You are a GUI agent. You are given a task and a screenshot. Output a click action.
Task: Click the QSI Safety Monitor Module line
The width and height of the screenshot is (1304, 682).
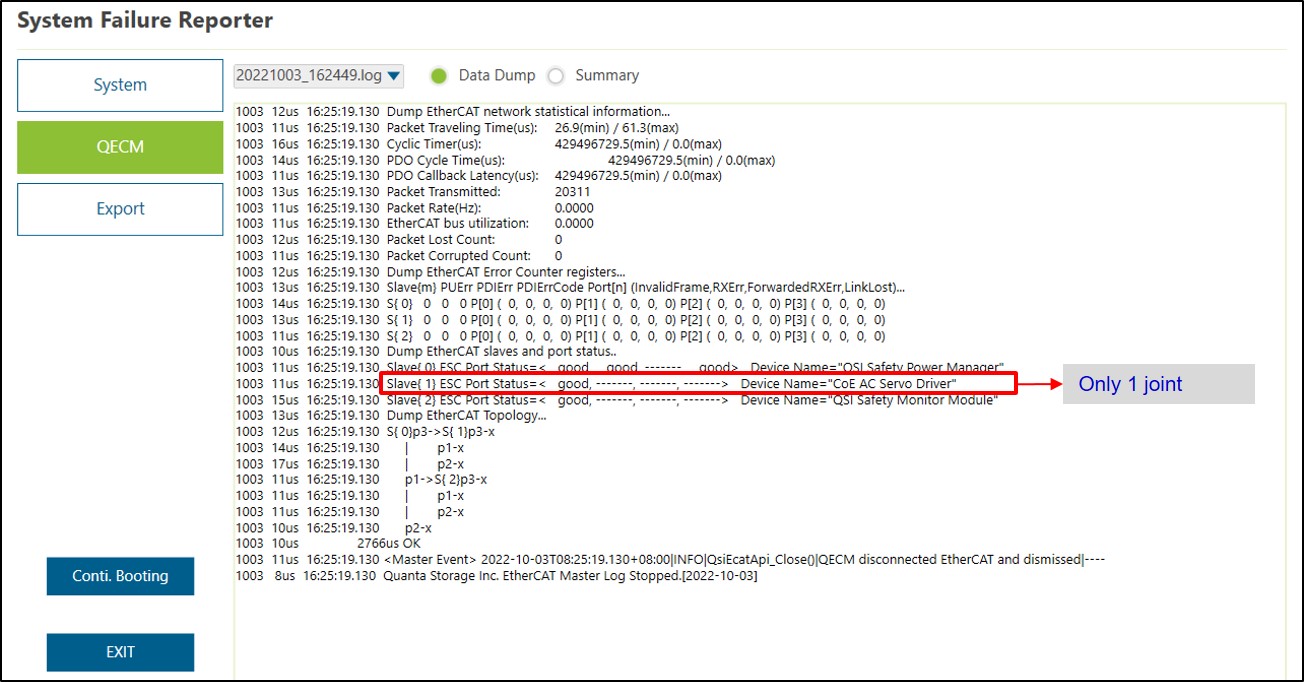point(691,400)
